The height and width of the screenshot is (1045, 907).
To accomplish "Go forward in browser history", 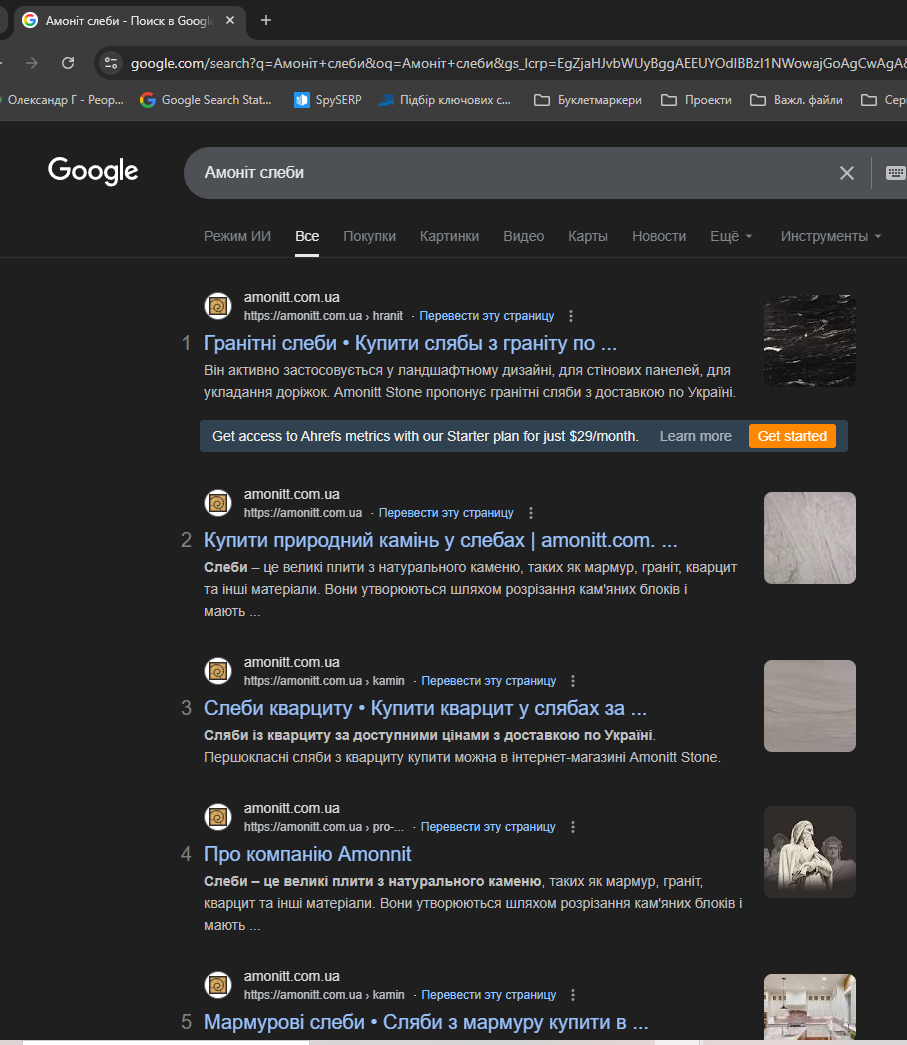I will point(32,63).
